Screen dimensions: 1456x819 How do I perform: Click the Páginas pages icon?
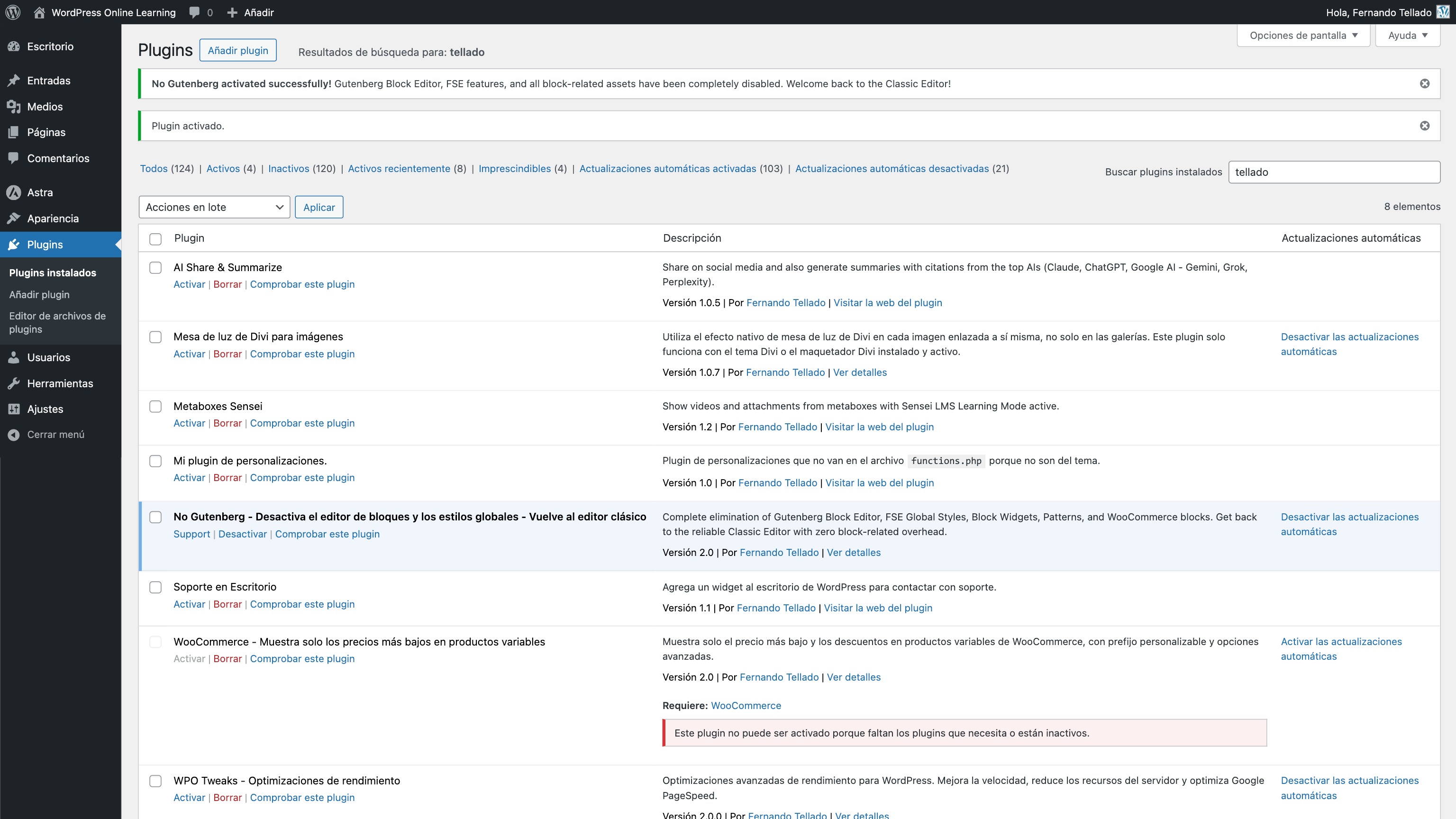(14, 132)
